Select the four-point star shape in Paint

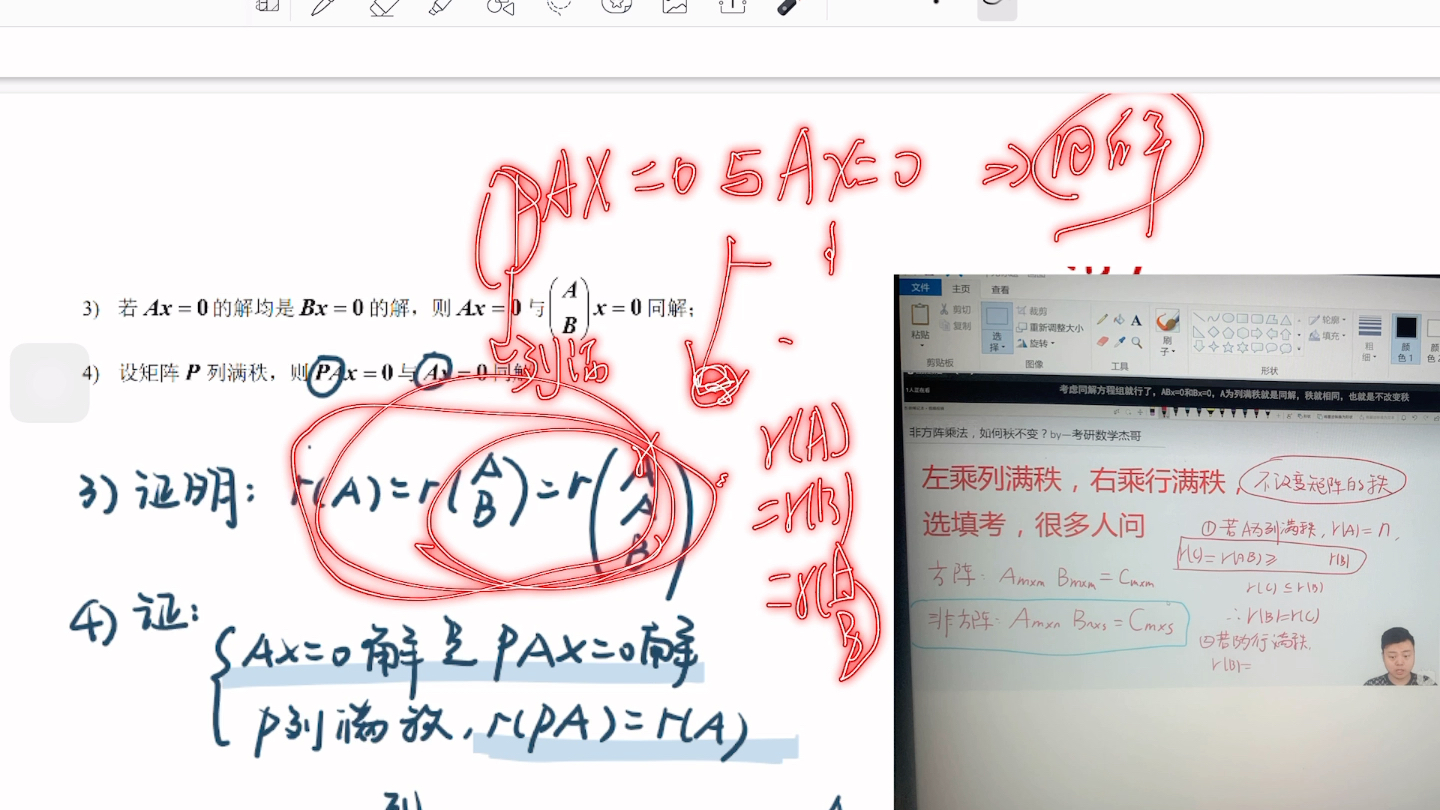pyautogui.click(x=1213, y=347)
